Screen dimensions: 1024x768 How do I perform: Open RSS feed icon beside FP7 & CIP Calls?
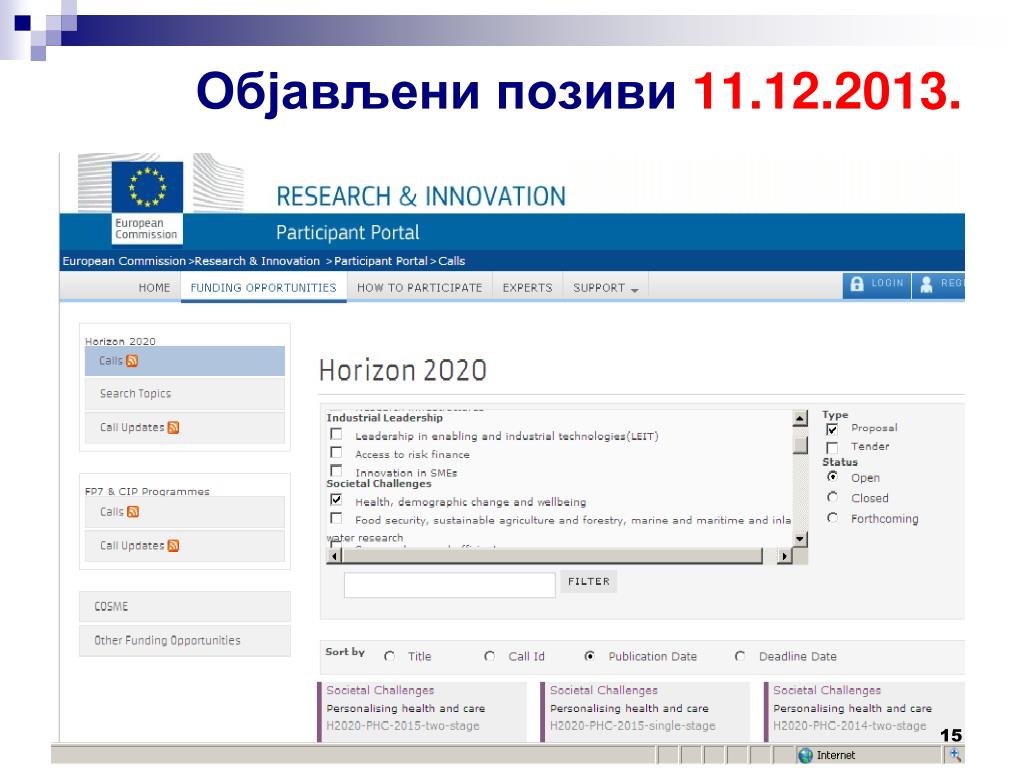(133, 511)
